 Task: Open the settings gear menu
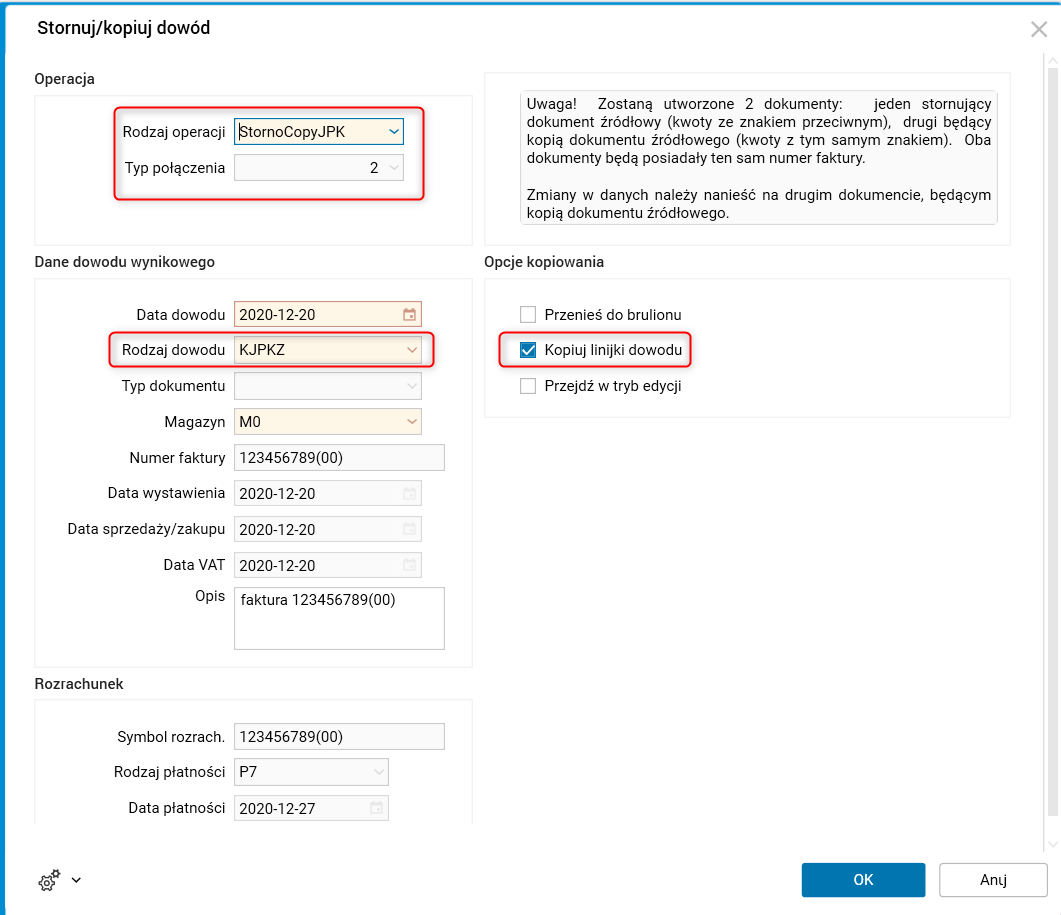(50, 880)
